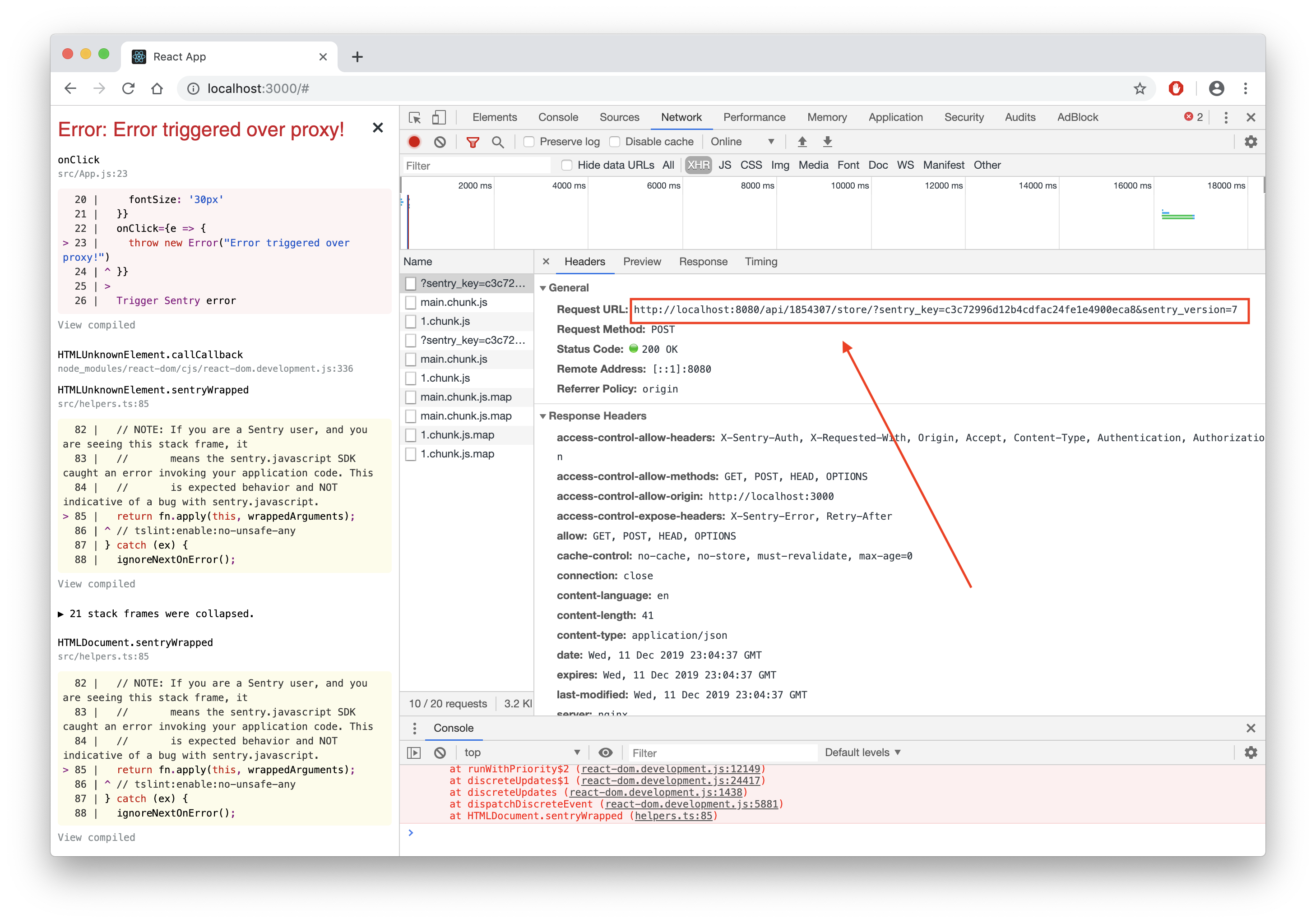Click the clear network log icon
1316x923 pixels.
tap(440, 142)
